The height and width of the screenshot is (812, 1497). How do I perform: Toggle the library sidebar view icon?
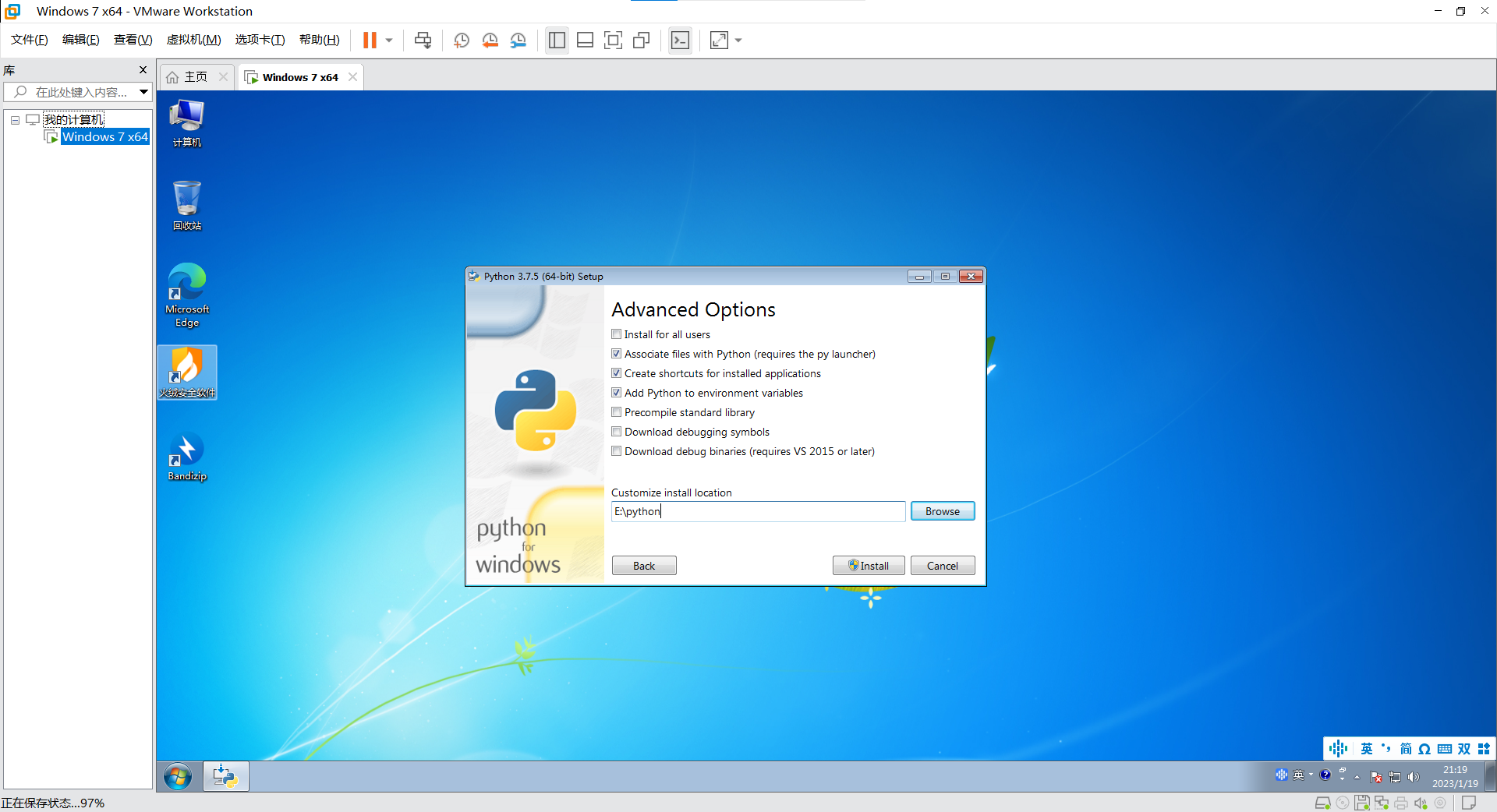(557, 41)
